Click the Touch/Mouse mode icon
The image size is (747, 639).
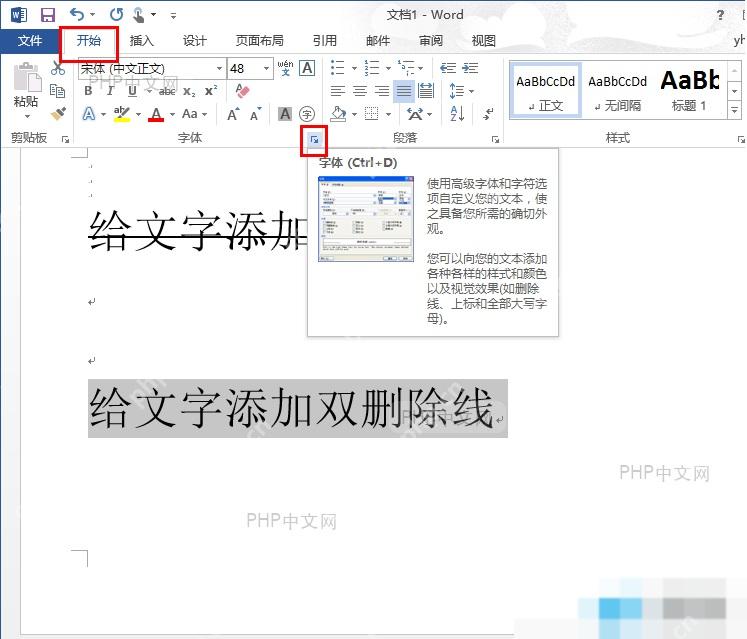(139, 15)
